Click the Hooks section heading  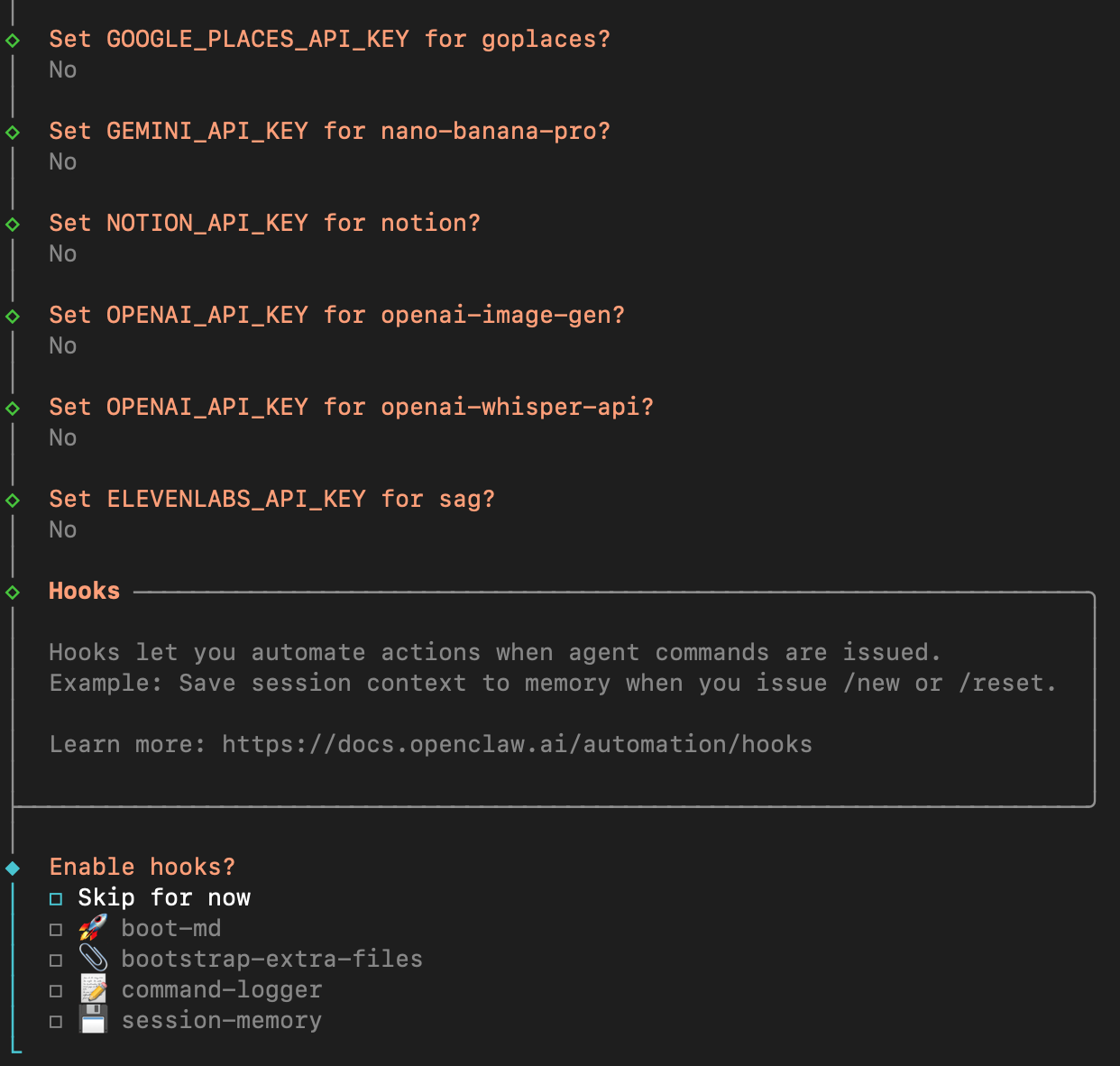84,591
